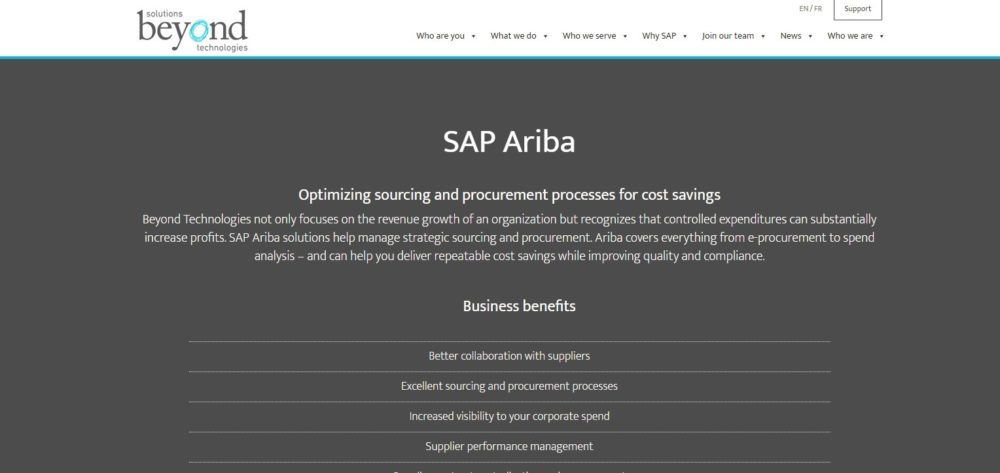This screenshot has width=1000, height=473.
Task: Switch language to EN
Action: (x=803, y=8)
